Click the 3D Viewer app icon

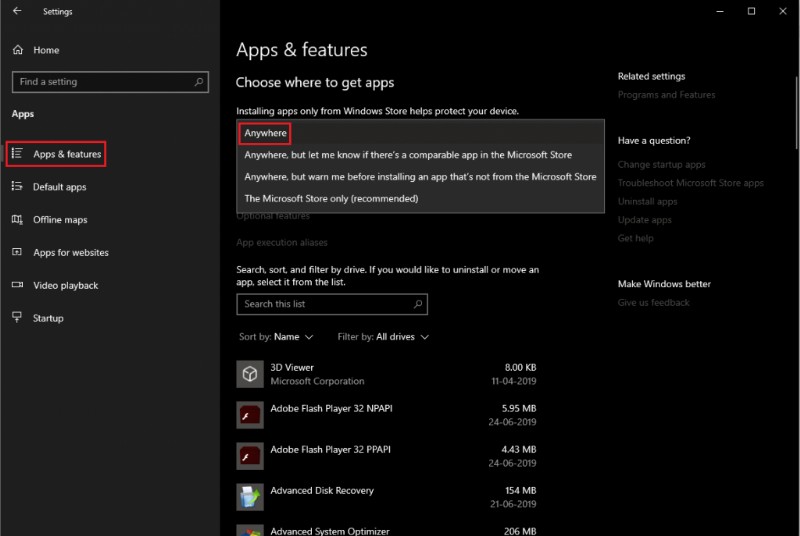click(250, 374)
